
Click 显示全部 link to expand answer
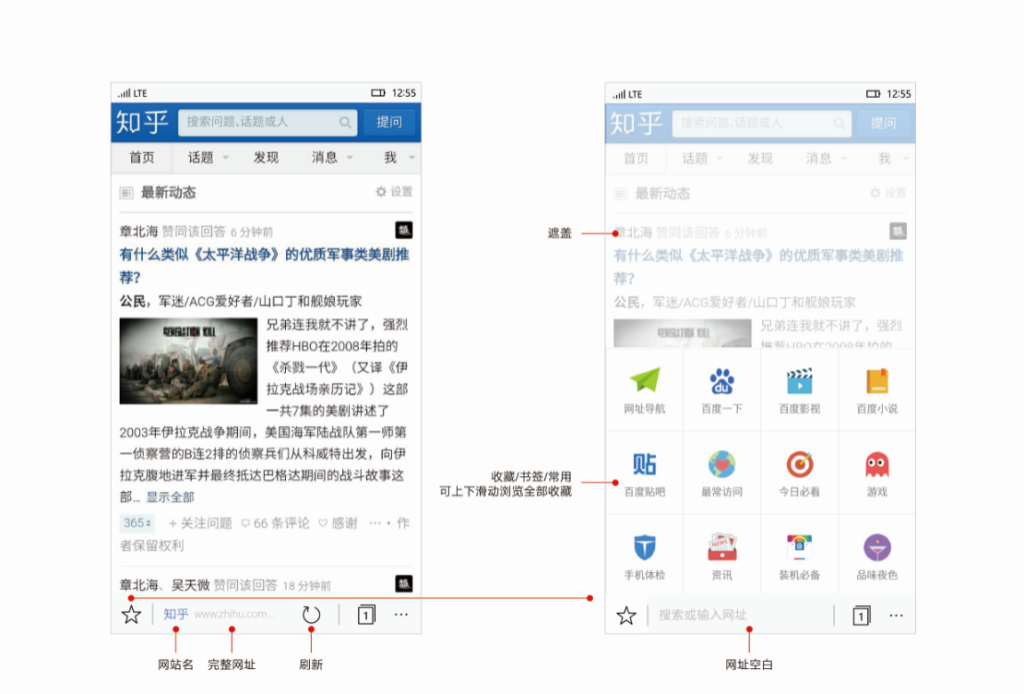coord(170,497)
